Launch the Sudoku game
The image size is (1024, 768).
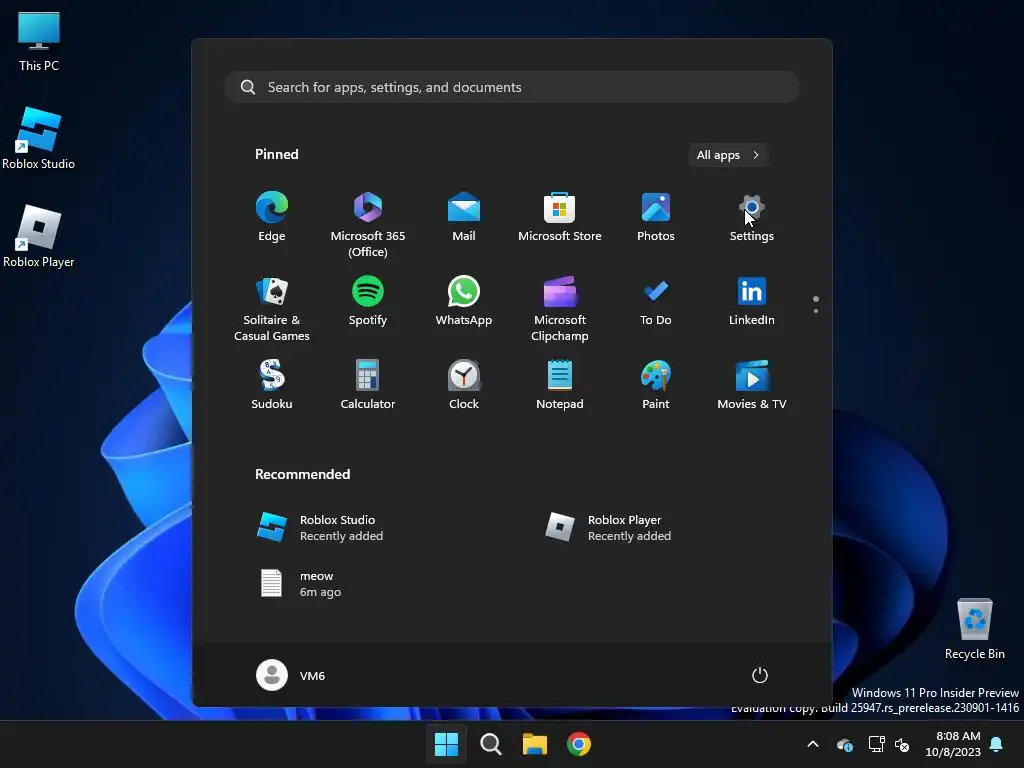click(x=272, y=385)
